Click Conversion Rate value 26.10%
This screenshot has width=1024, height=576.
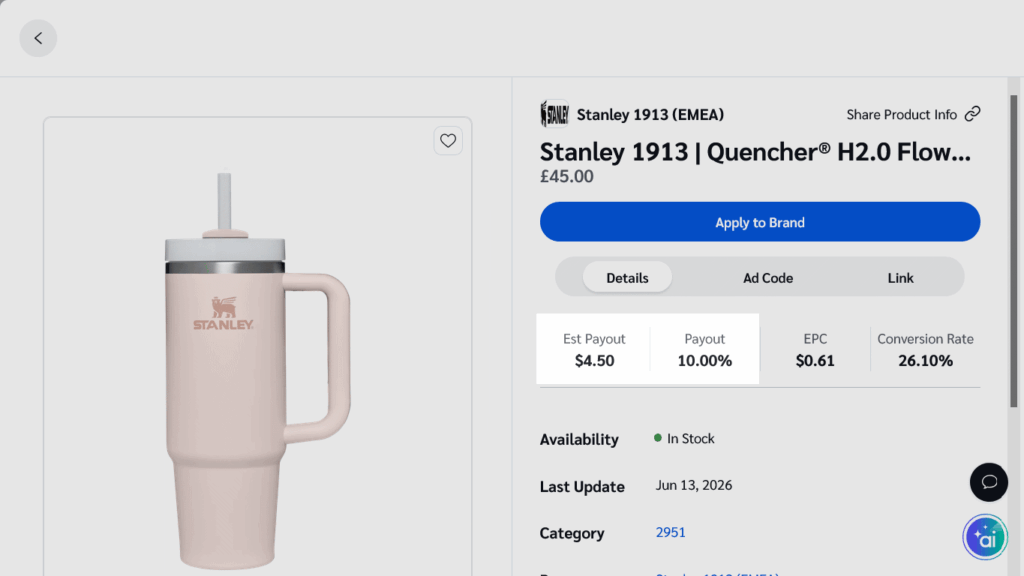pyautogui.click(x=925, y=360)
